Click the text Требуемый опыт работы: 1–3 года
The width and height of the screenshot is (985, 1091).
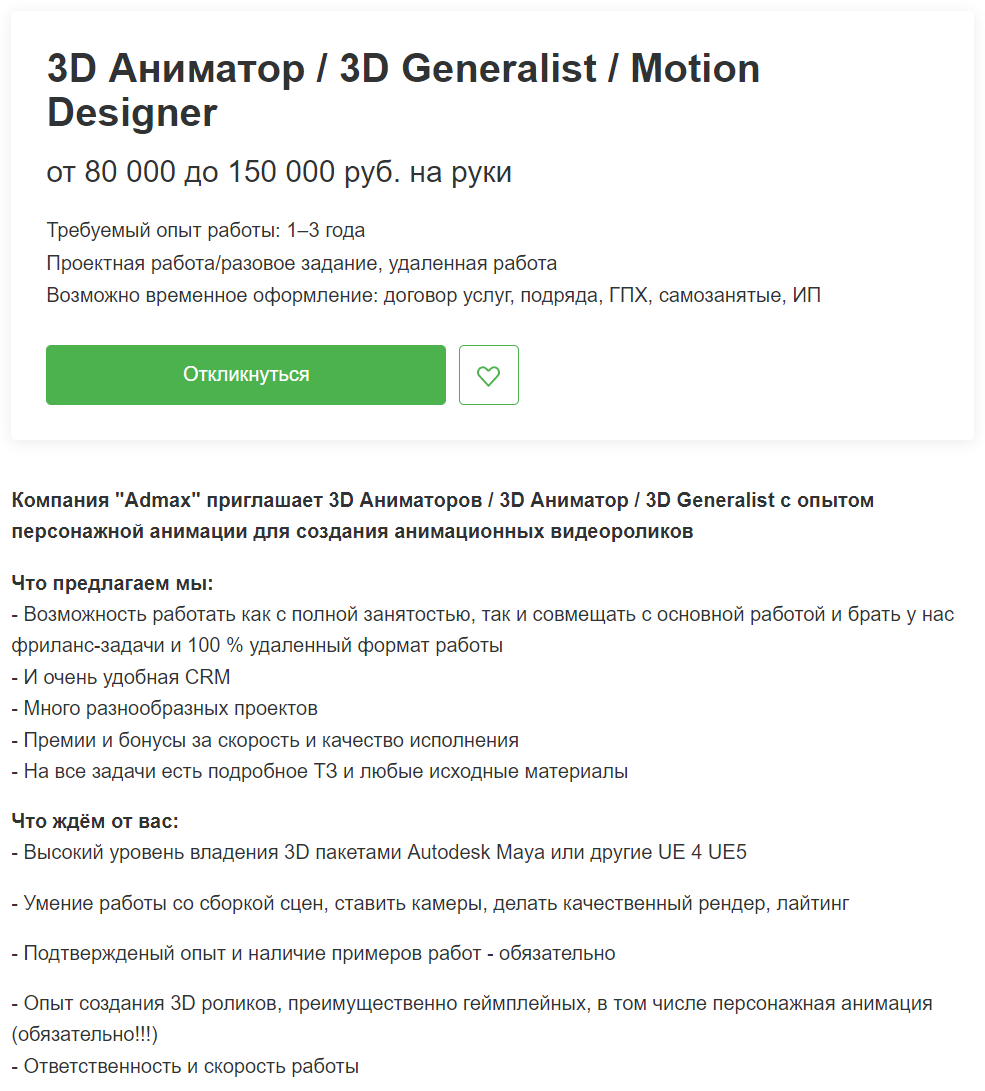pyautogui.click(x=205, y=230)
